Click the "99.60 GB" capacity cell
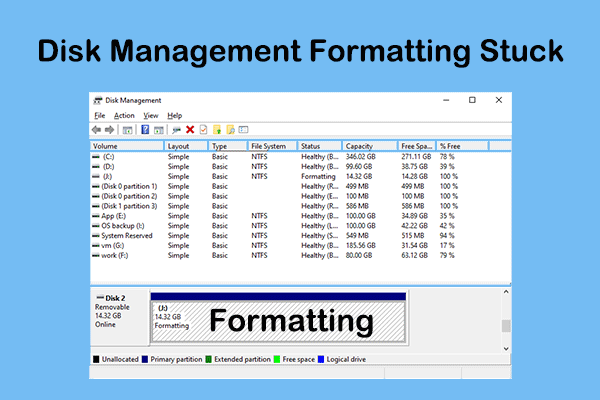The height and width of the screenshot is (400, 600). (x=359, y=167)
